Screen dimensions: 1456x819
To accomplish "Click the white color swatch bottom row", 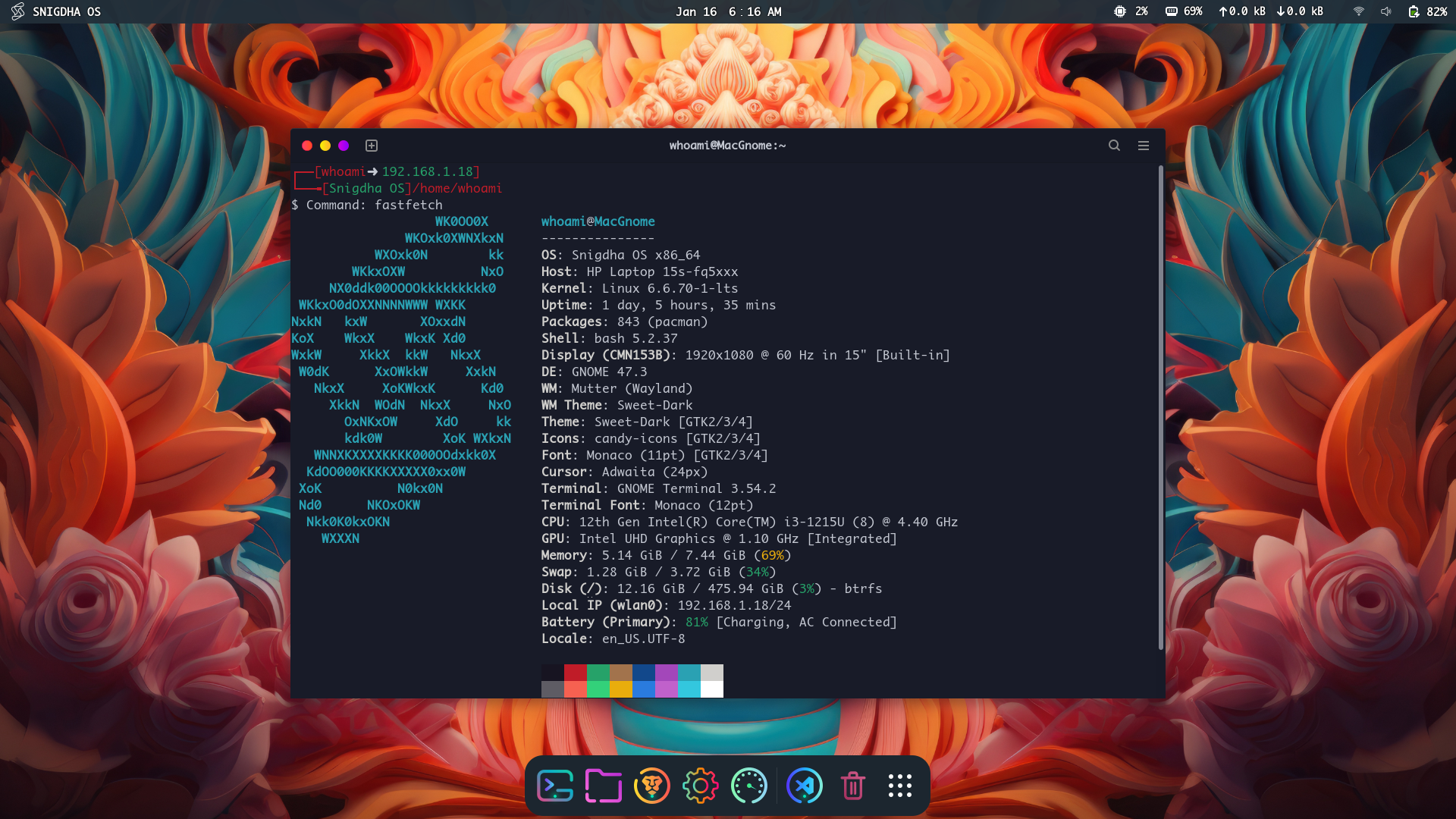I will click(712, 689).
